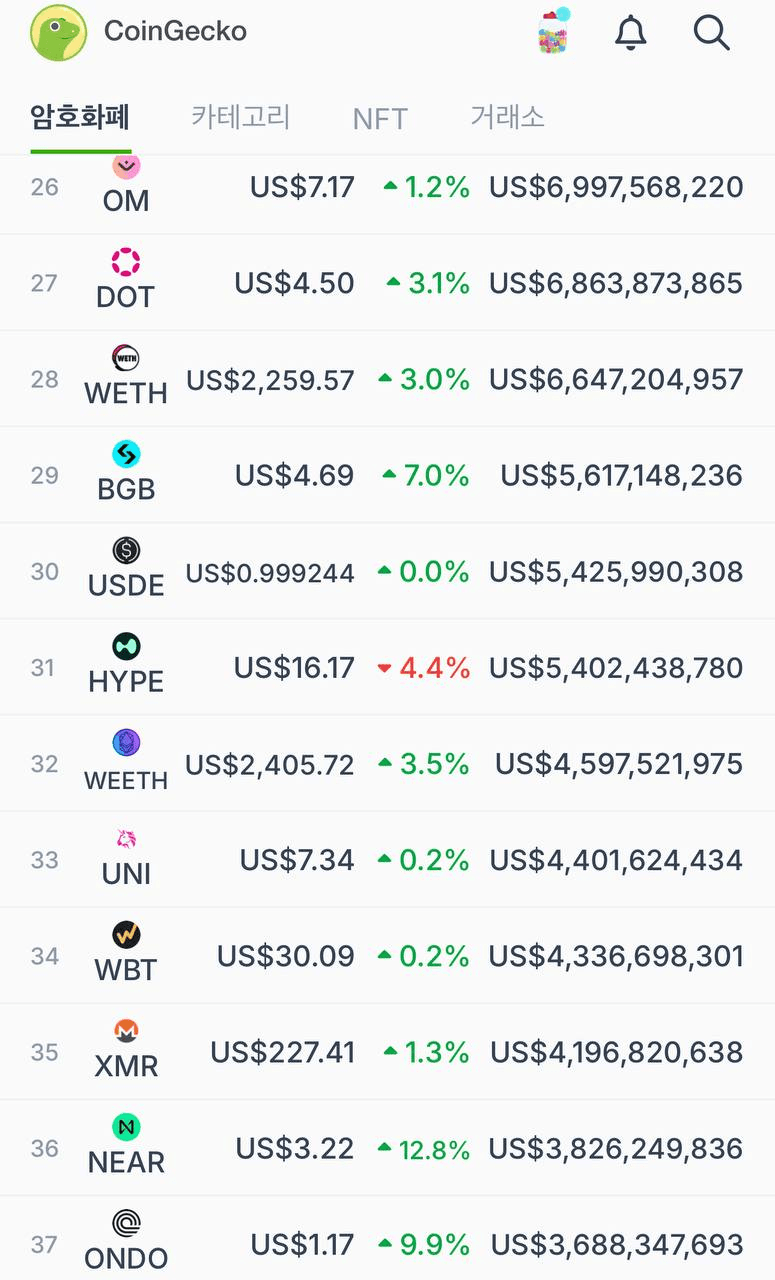Tap the Polkadot DOT coin icon
Screen dimensions: 775x1280
126,263
